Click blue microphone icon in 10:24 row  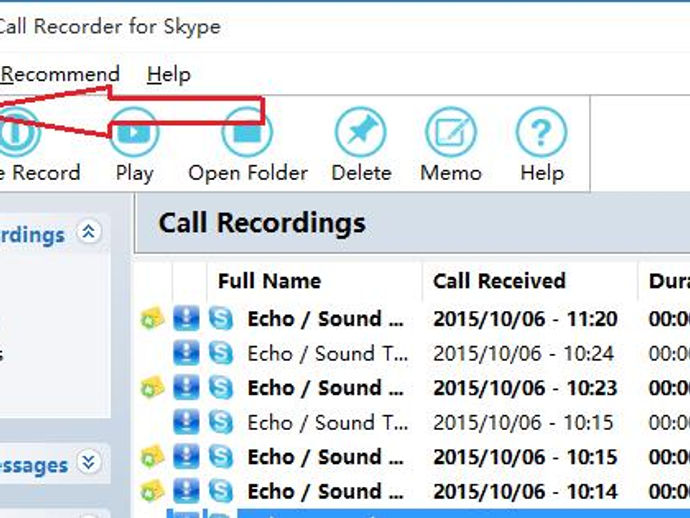(186, 353)
